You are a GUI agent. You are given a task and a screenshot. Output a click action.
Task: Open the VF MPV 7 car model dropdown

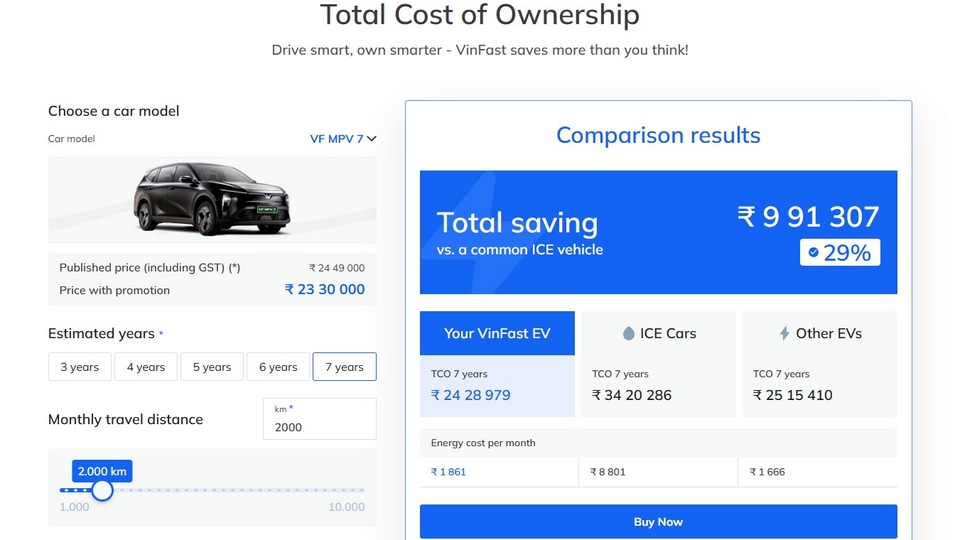(x=343, y=139)
